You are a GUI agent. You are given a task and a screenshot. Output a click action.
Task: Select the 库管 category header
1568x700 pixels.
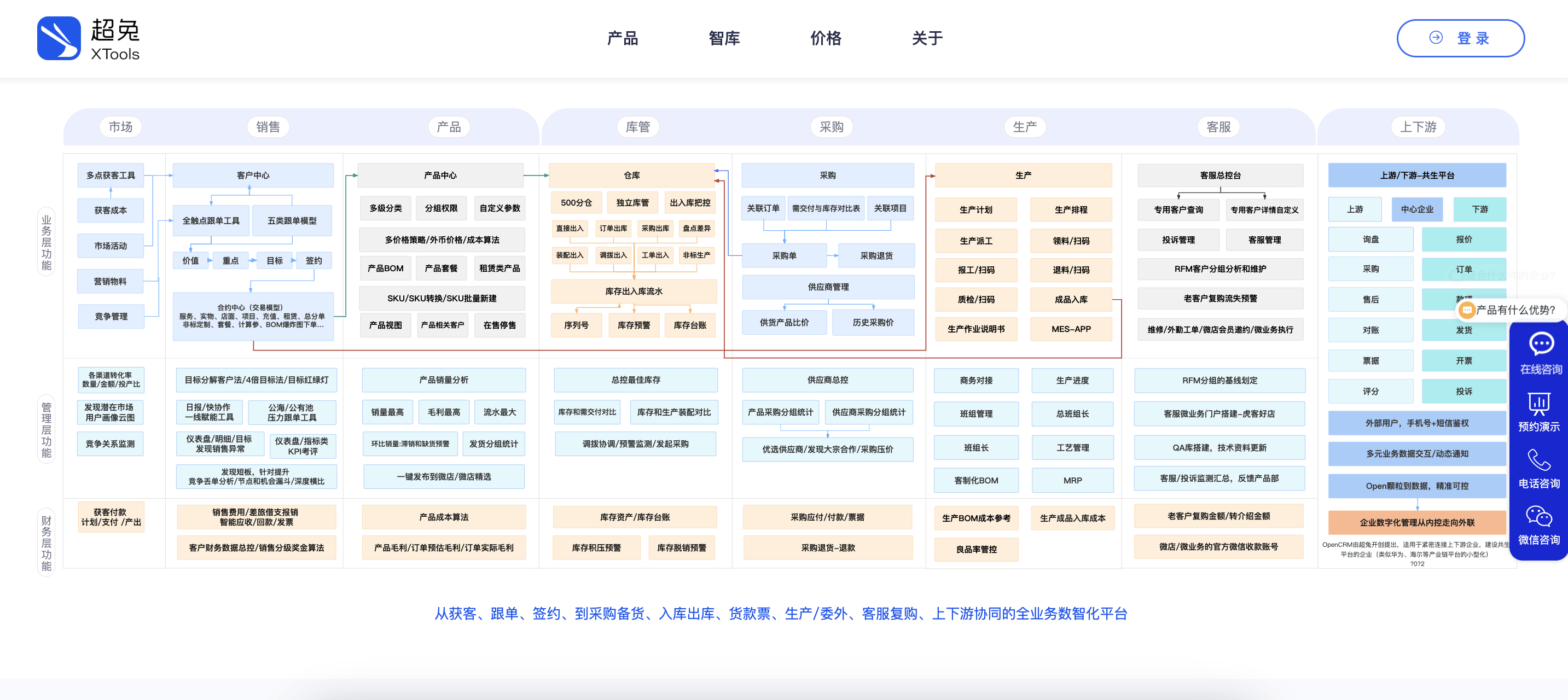click(637, 127)
